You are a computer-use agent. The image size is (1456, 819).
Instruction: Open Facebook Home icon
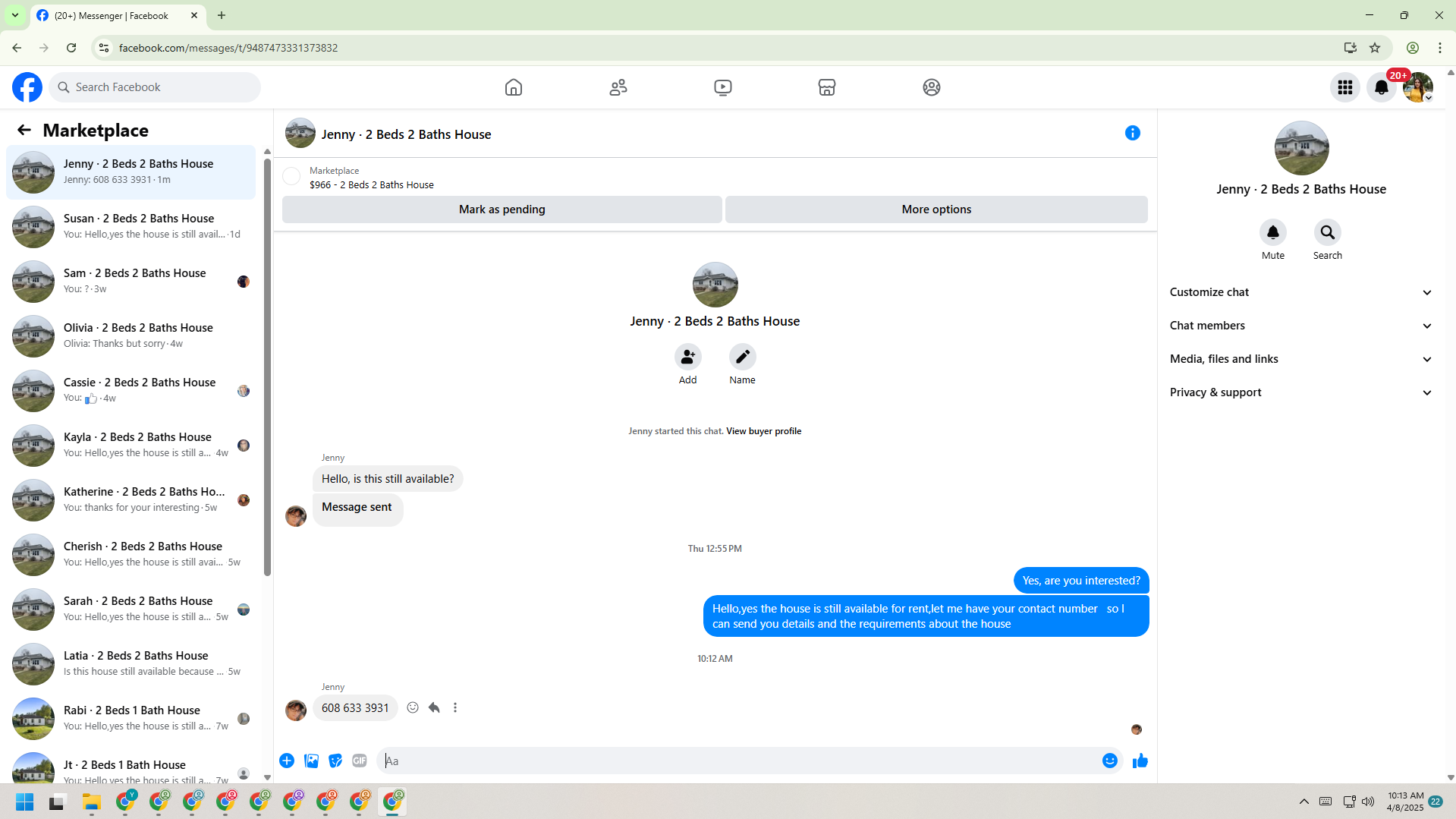pyautogui.click(x=514, y=87)
